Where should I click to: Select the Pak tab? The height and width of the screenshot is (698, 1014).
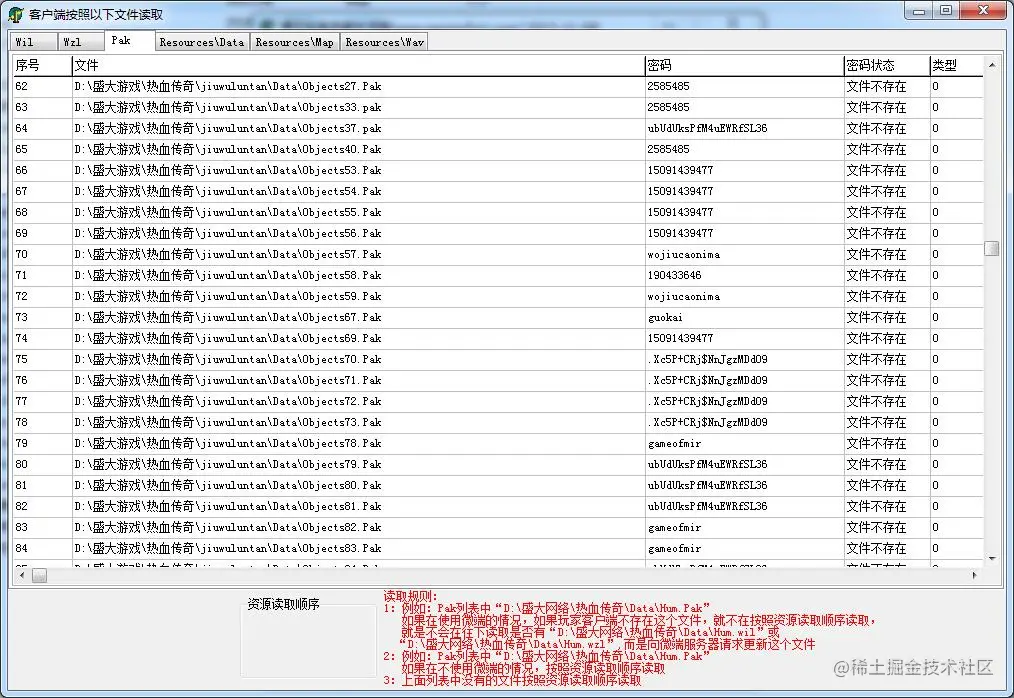tap(129, 40)
